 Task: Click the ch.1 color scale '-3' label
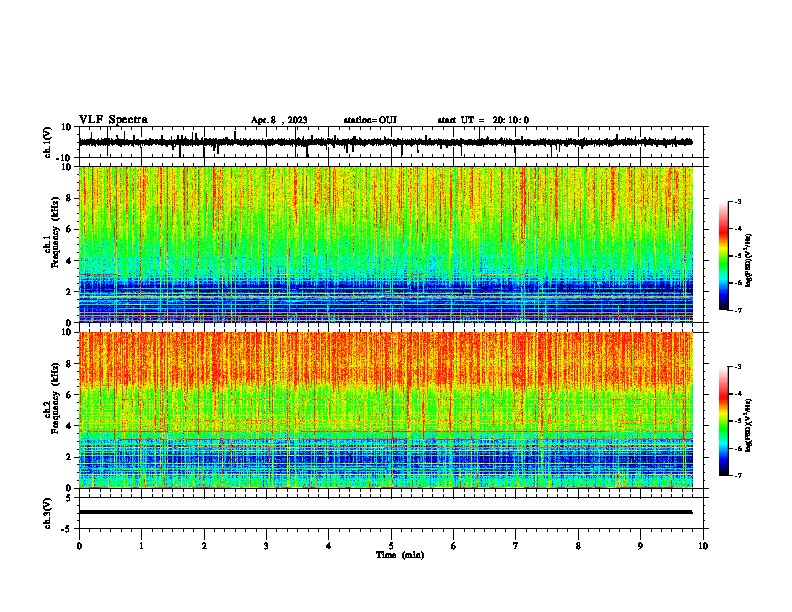[x=737, y=201]
